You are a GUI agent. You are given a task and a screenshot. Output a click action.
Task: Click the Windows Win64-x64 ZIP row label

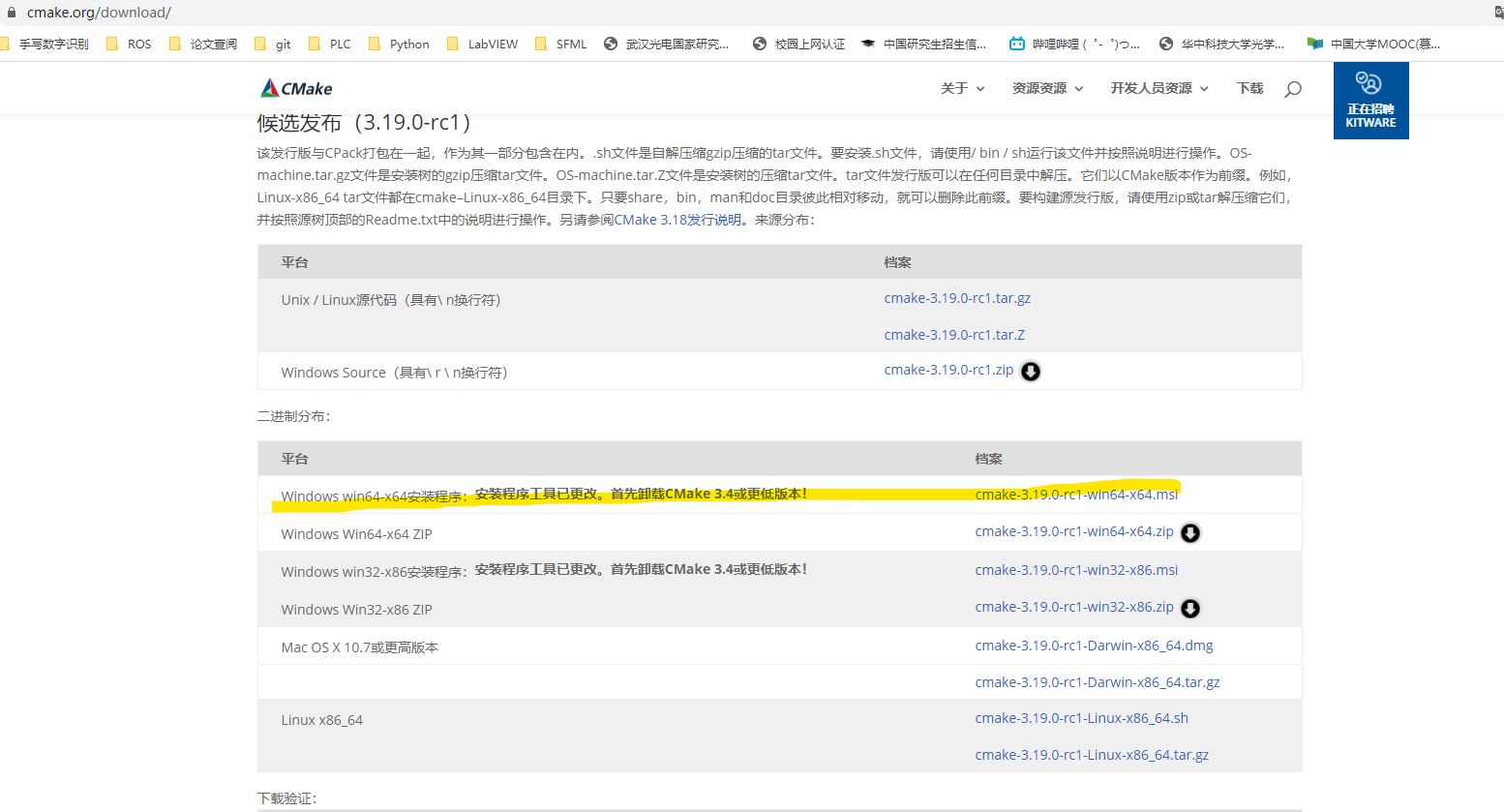(356, 534)
